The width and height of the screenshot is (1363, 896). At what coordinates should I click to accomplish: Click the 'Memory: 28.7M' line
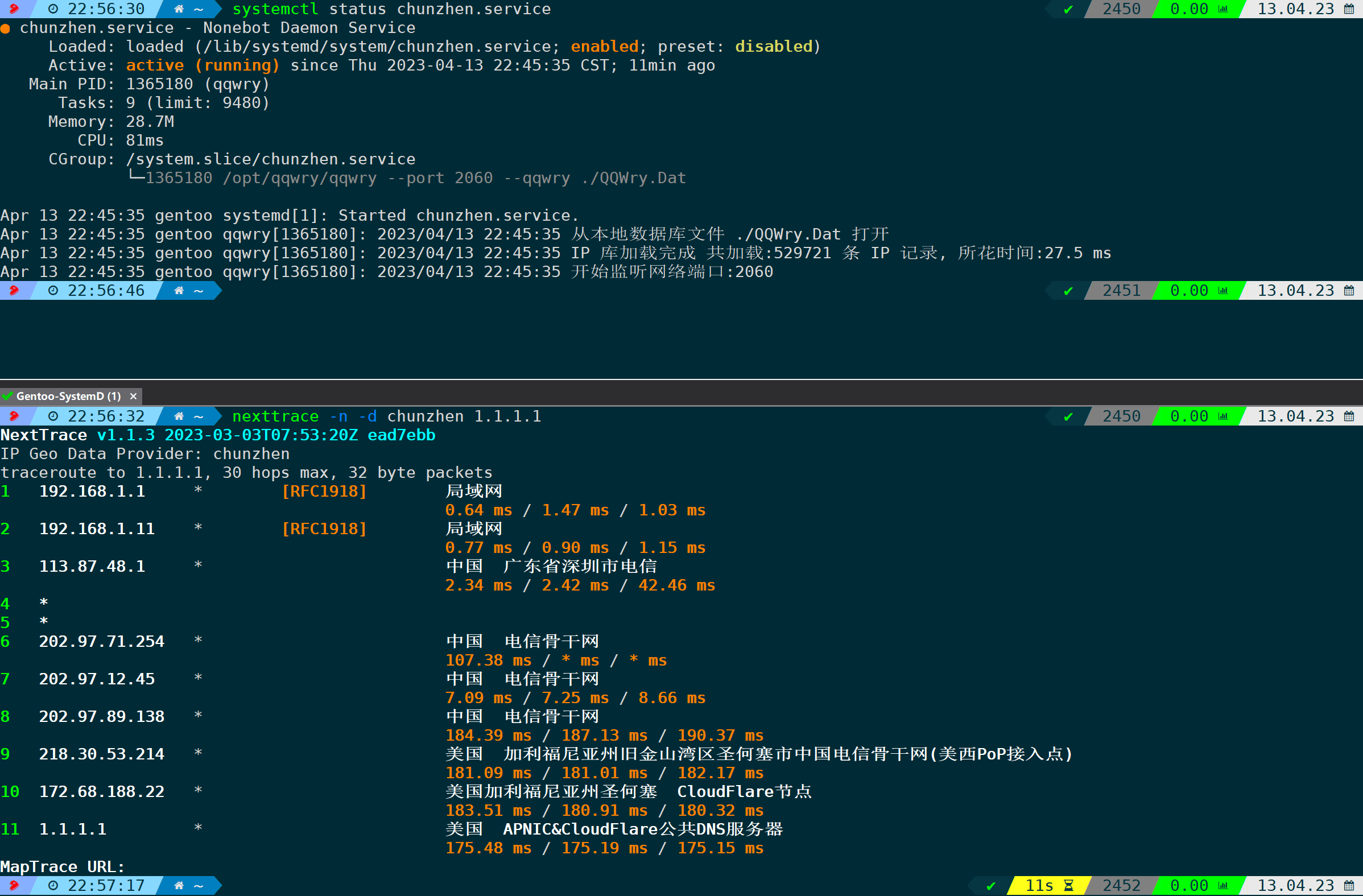coord(111,121)
